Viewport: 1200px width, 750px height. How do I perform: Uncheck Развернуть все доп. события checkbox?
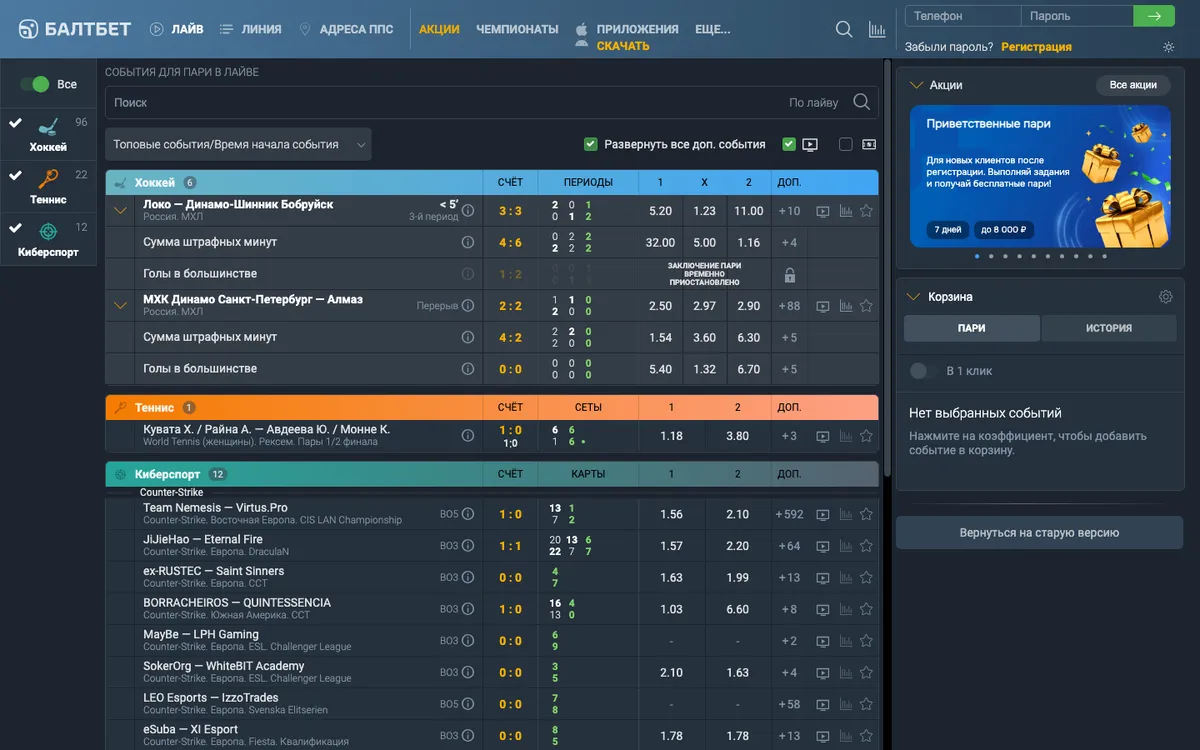pyautogui.click(x=590, y=144)
